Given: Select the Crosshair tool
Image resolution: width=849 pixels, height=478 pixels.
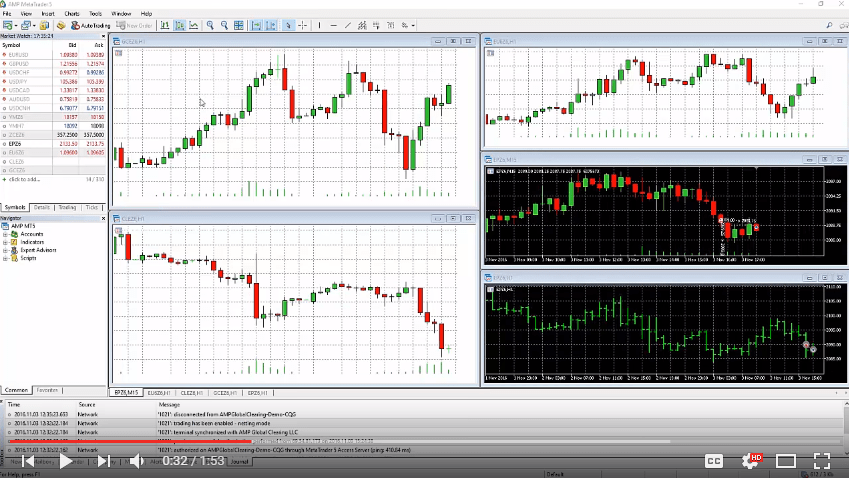Looking at the screenshot, I should pos(303,25).
